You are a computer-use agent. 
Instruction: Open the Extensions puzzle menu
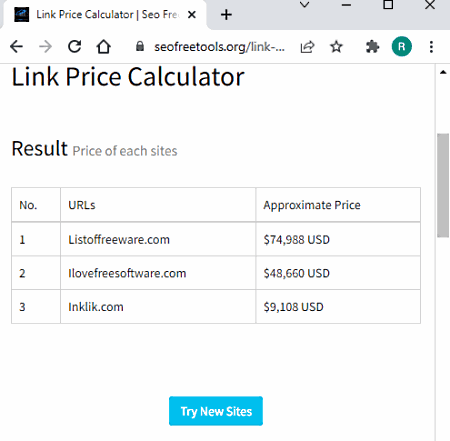tap(372, 47)
